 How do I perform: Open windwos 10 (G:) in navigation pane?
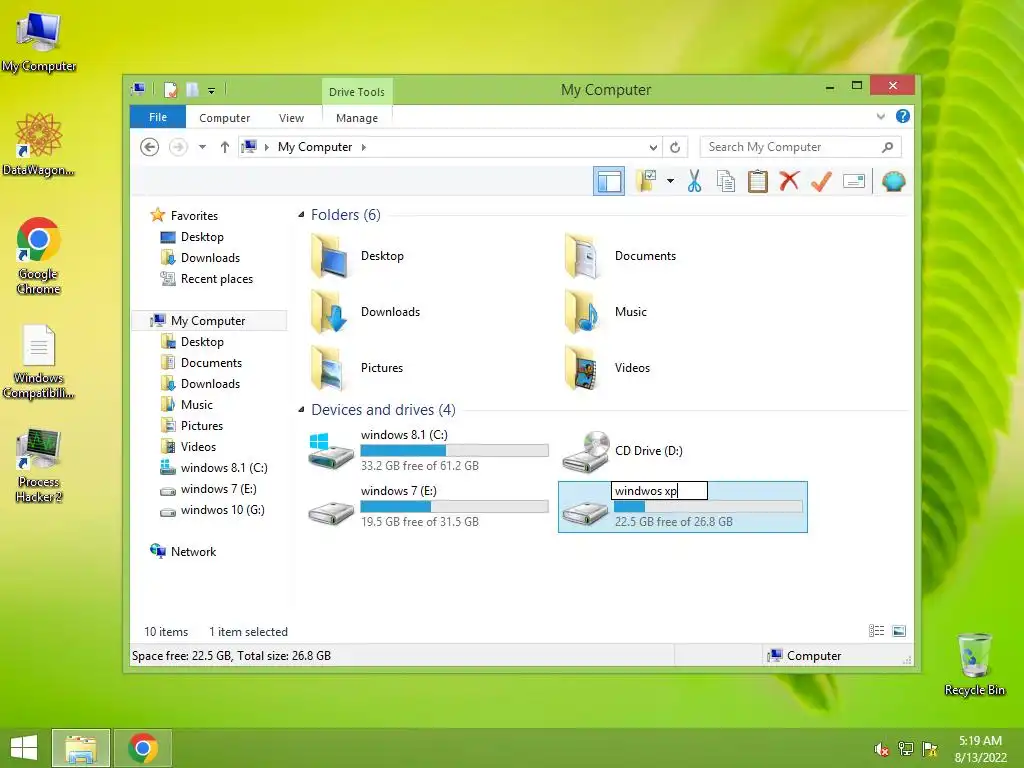[x=222, y=509]
